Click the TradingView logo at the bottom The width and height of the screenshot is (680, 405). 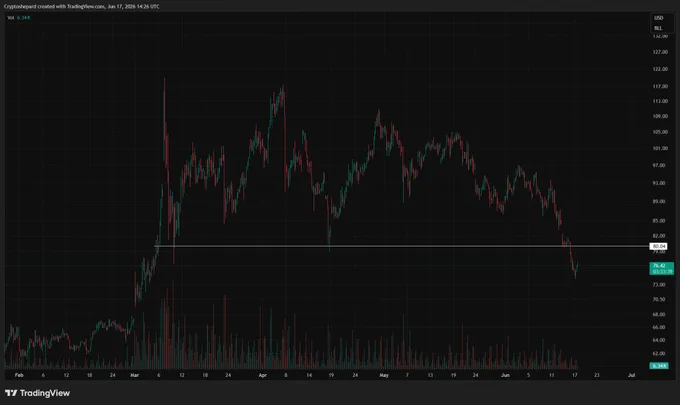coord(37,393)
